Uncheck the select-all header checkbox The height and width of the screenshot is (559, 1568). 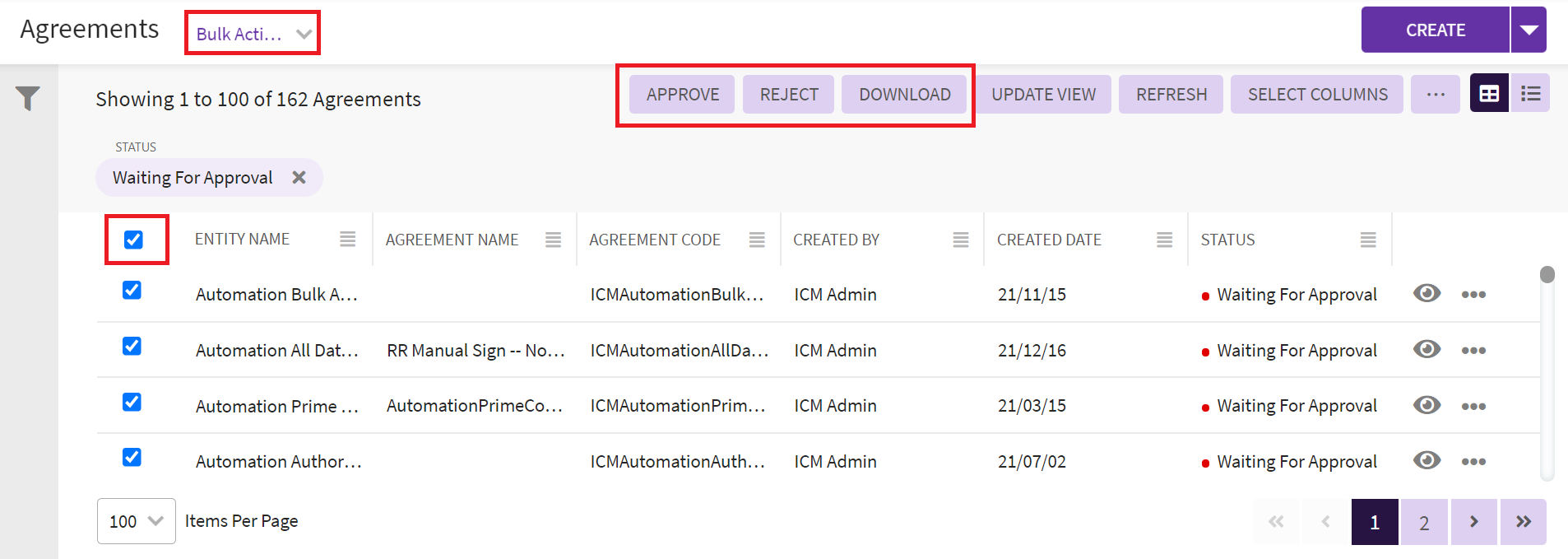pyautogui.click(x=133, y=240)
